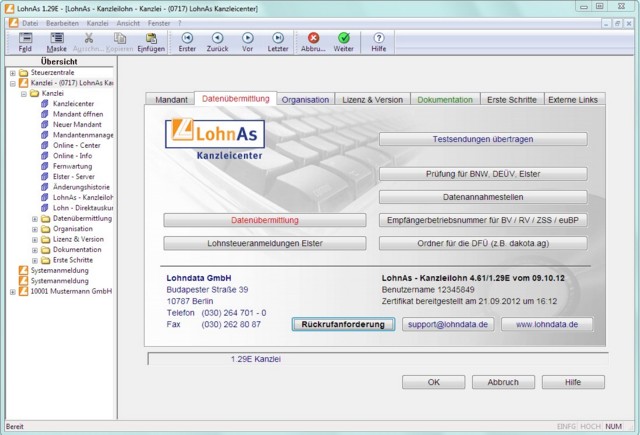Image resolution: width=640 pixels, height=435 pixels.
Task: Click the icon next to Kanzleicenter item
Action: point(45,104)
